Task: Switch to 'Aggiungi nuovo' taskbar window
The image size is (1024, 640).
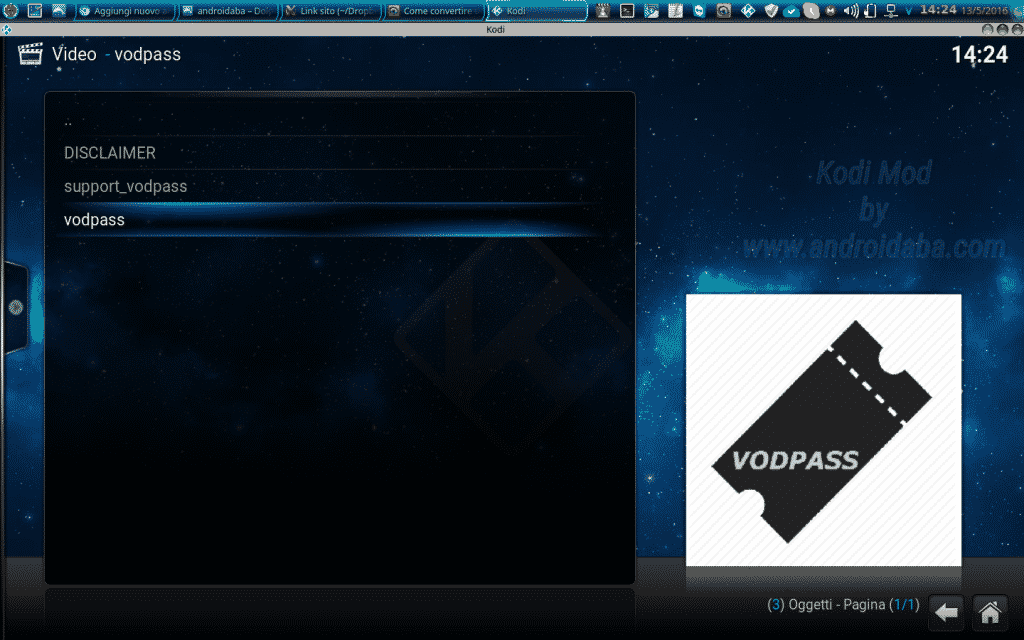Action: pyautogui.click(x=125, y=10)
